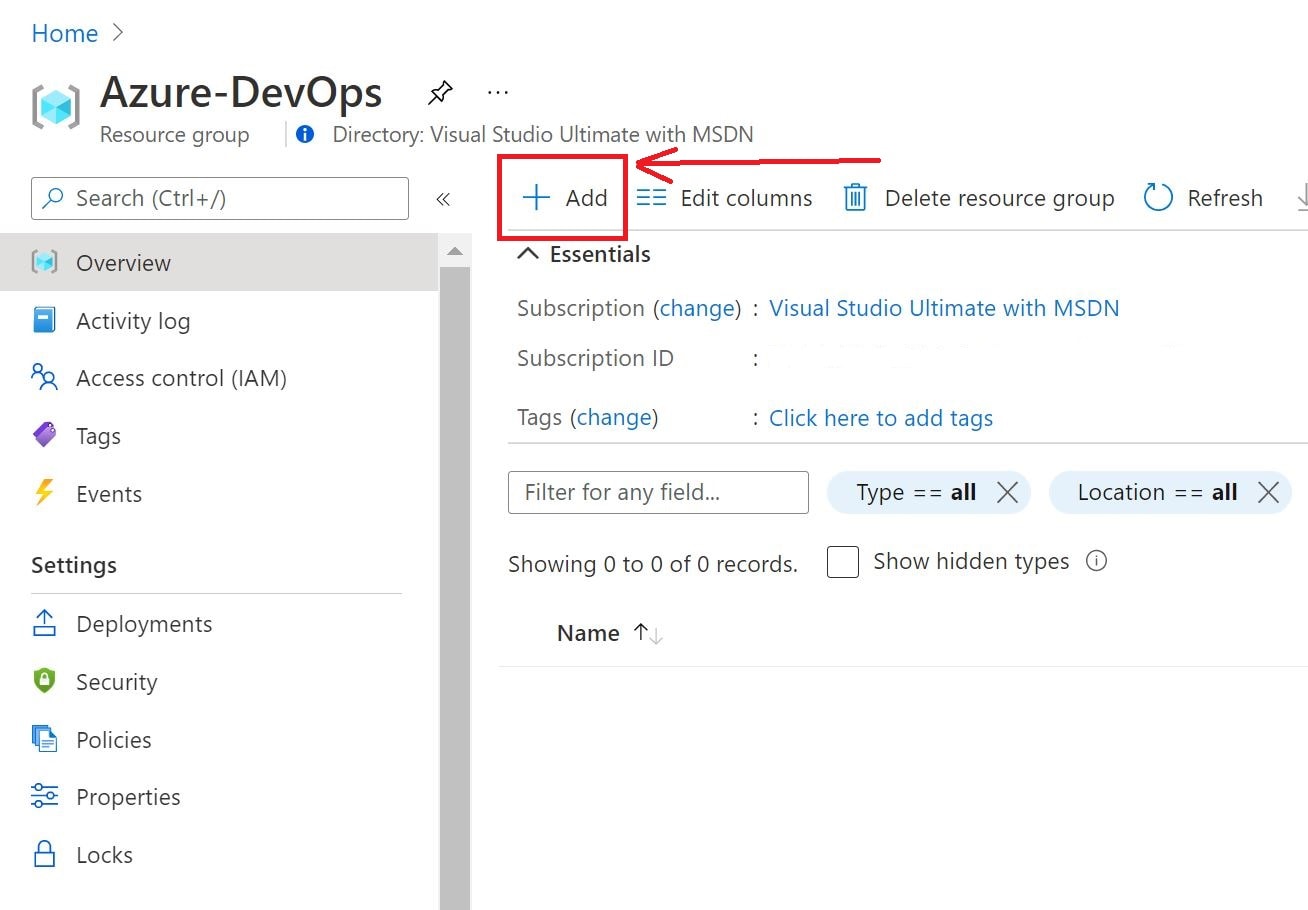
Task: Click the circular Refresh icon
Action: point(1158,198)
